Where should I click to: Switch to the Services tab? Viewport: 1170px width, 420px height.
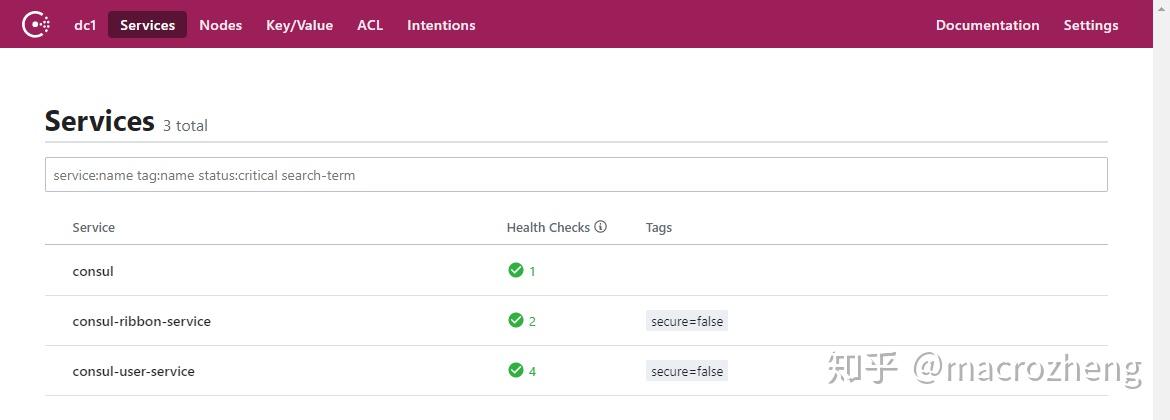[147, 25]
